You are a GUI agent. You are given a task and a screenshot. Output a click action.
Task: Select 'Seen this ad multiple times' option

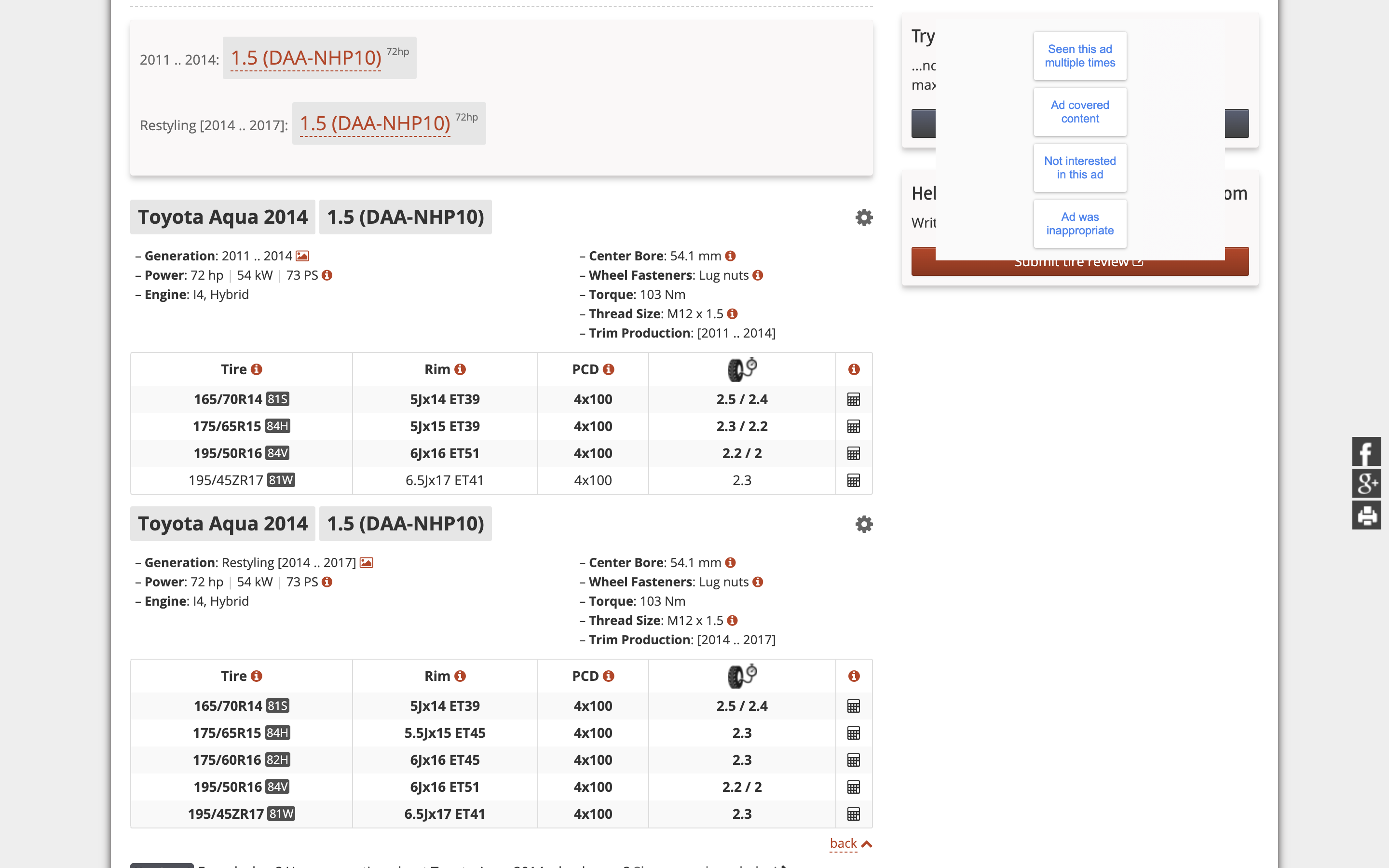pos(1080,55)
